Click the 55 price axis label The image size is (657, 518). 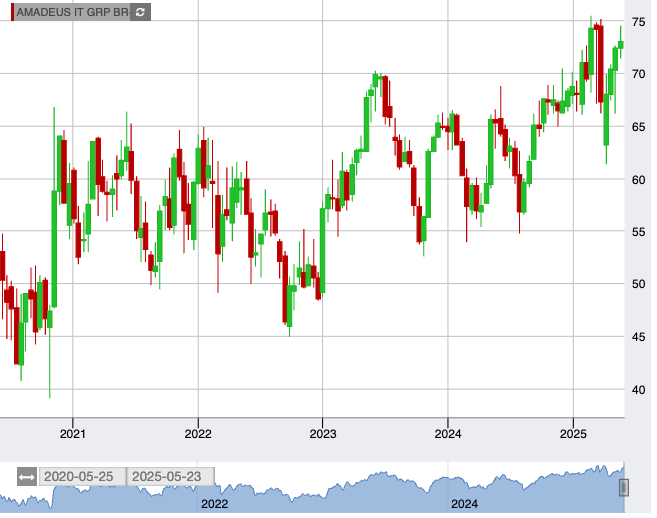coord(639,232)
